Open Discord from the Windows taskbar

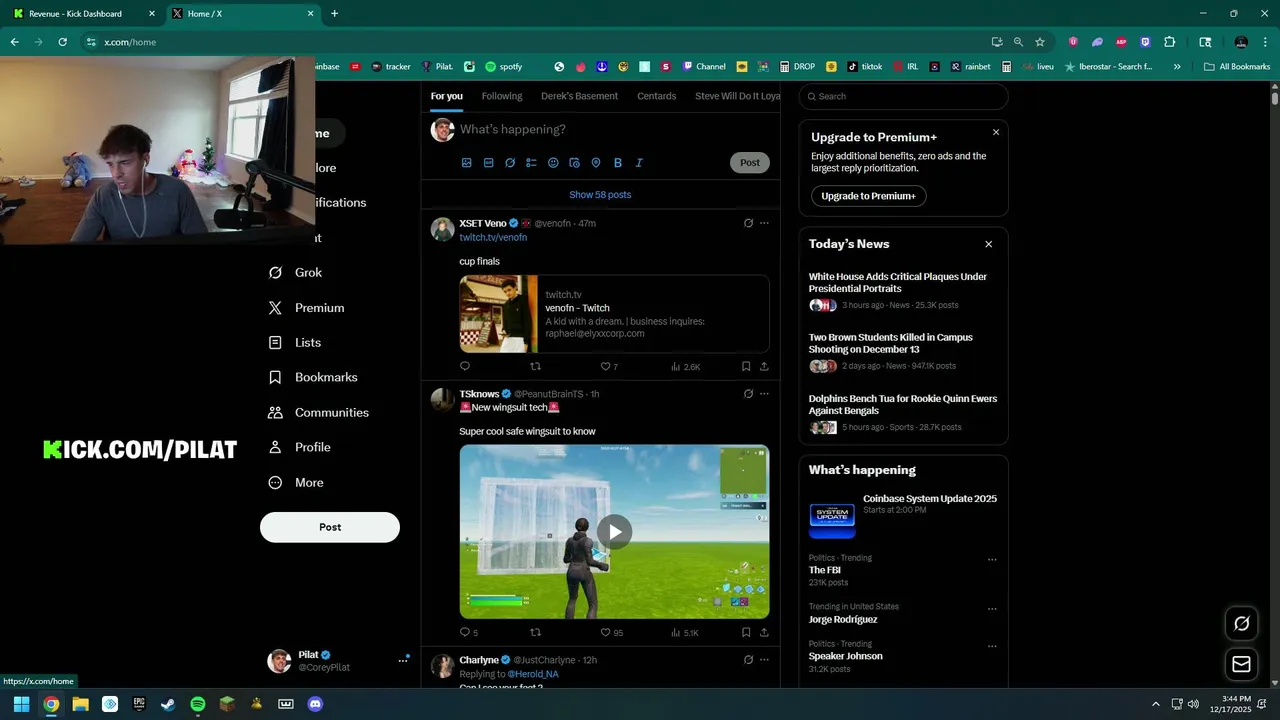point(316,704)
